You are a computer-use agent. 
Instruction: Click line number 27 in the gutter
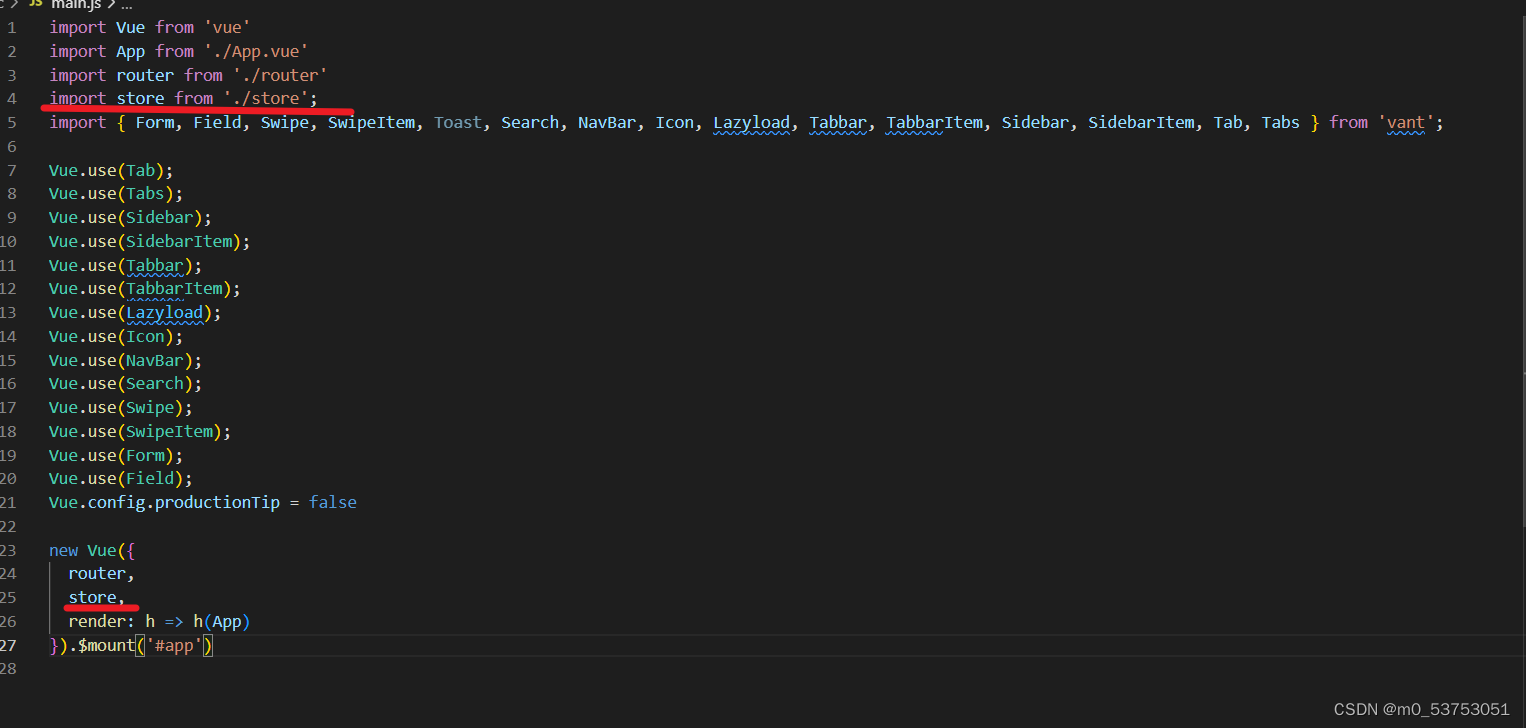click(x=11, y=645)
